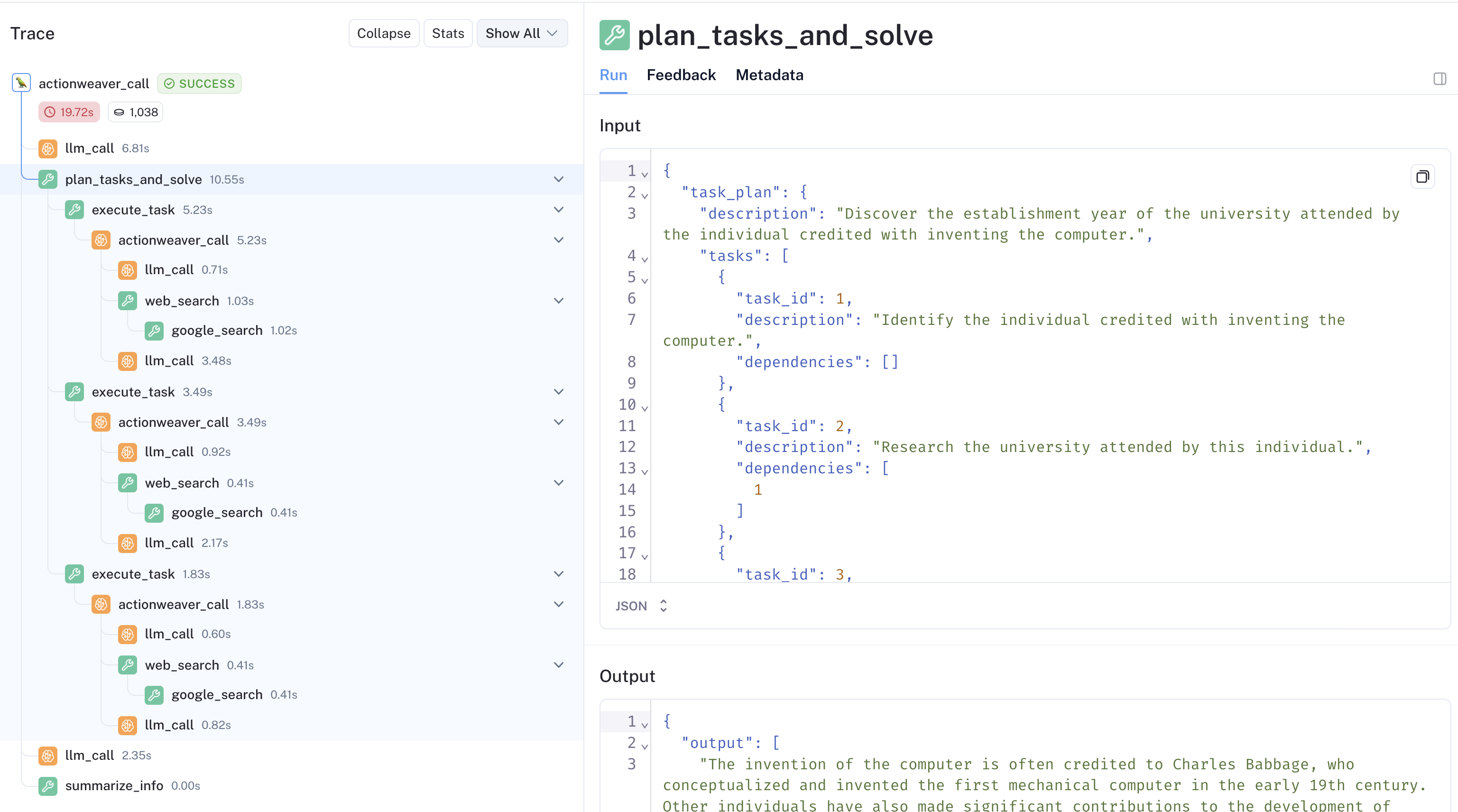Collapse the execute_task 3.49s node
Screen dimensions: 1458x812
pyautogui.click(x=559, y=392)
